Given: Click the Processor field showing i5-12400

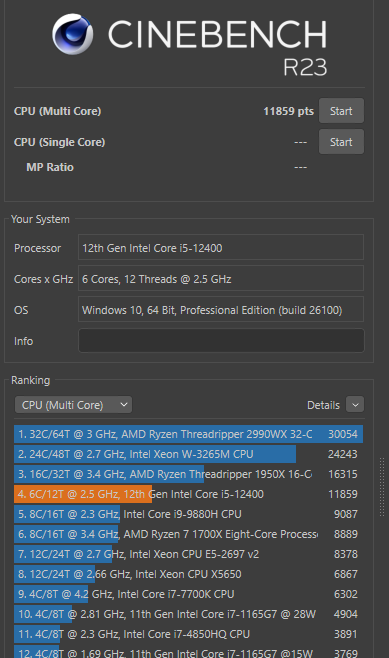Looking at the screenshot, I should 221,248.
